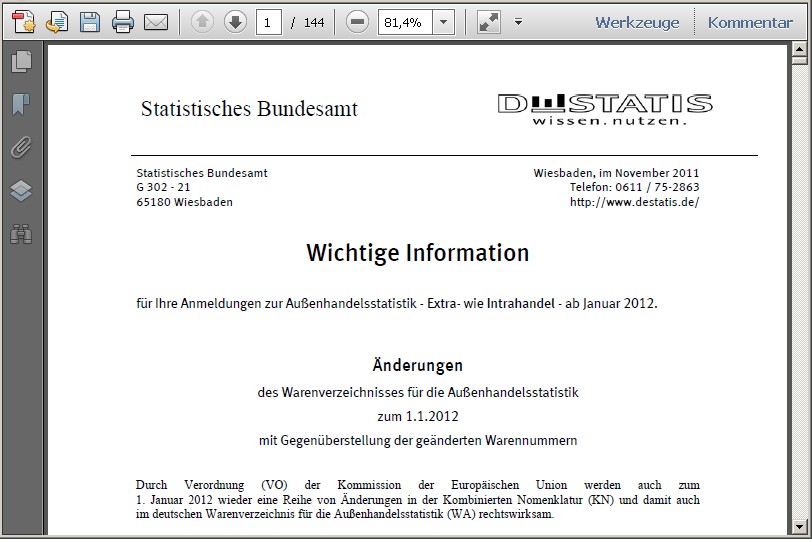Screen dimensions: 812x542
Task: Print the document using the printer icon
Action: [x=123, y=22]
